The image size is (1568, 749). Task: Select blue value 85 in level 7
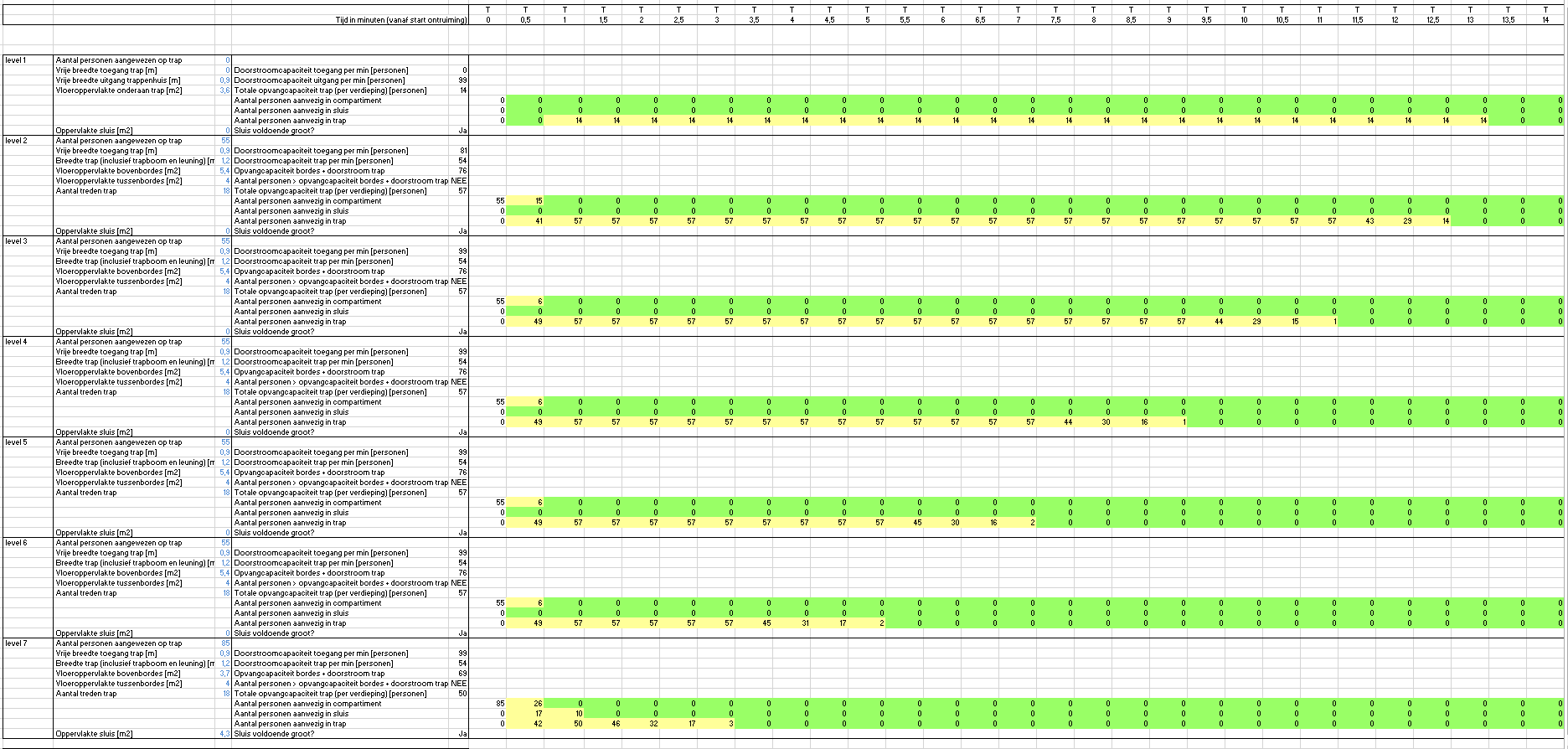(x=225, y=643)
